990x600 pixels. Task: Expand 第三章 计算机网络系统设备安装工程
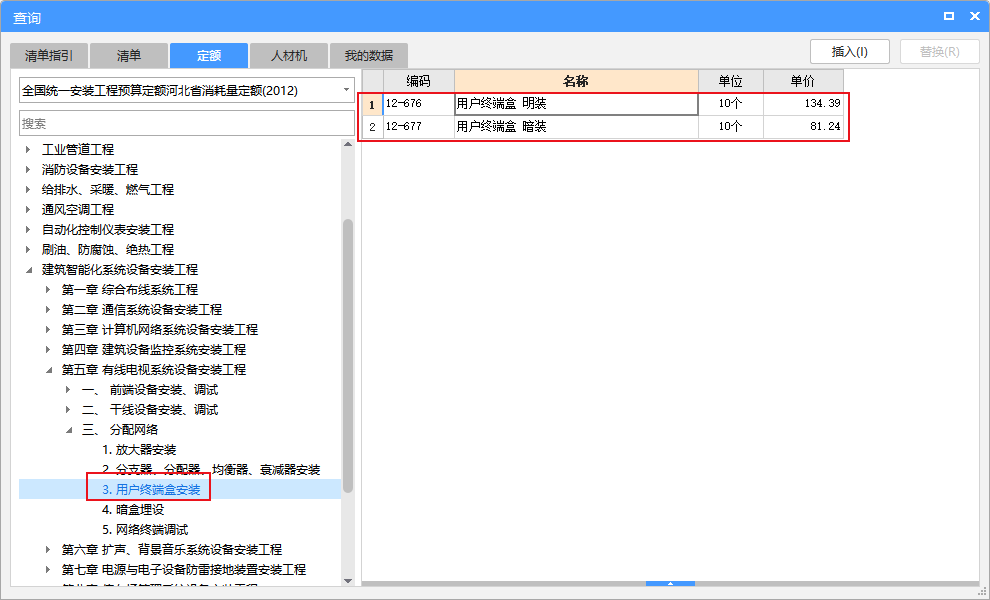pos(48,330)
